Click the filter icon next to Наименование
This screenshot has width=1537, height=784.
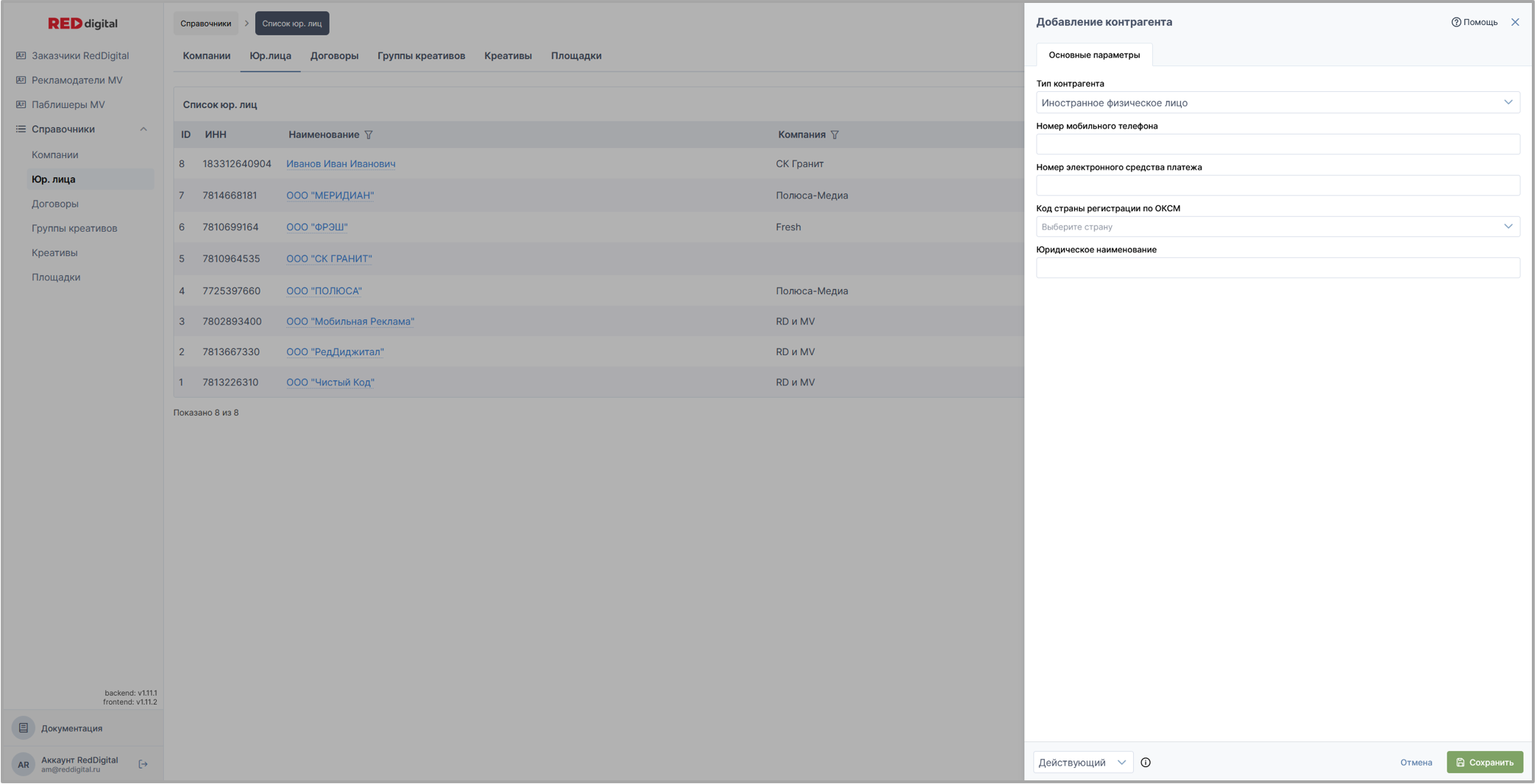coord(369,135)
